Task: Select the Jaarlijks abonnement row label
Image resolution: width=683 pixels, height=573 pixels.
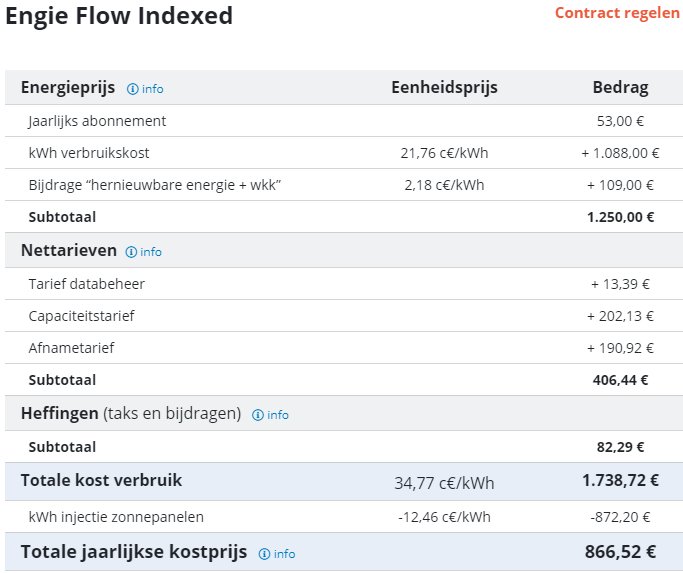Action: 97,121
